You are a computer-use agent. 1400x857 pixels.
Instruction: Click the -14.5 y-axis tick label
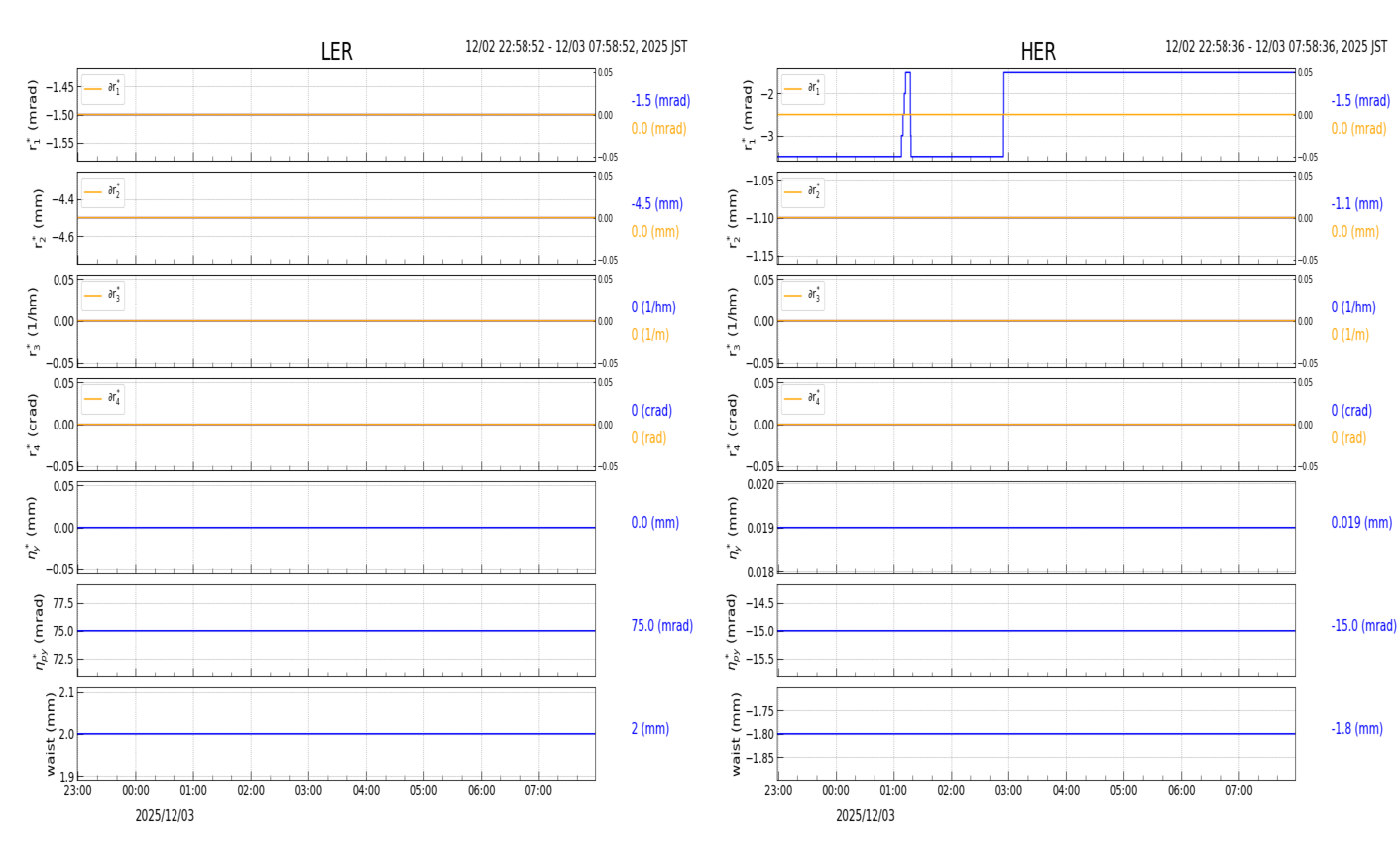click(x=758, y=603)
